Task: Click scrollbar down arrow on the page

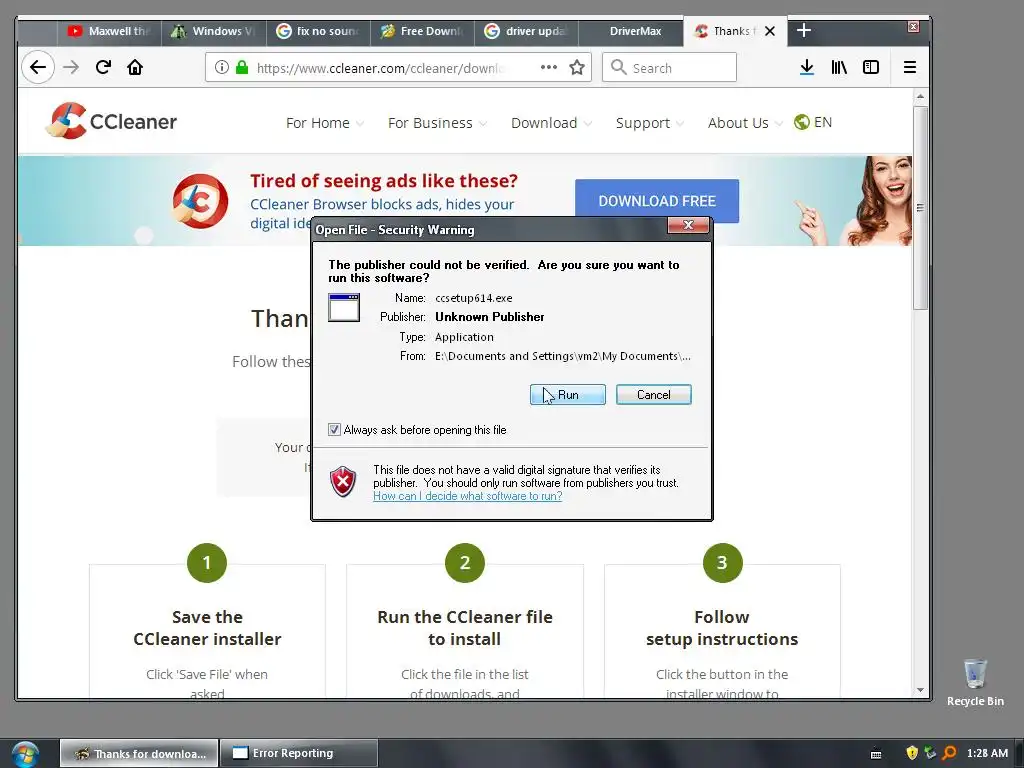Action: [920, 690]
